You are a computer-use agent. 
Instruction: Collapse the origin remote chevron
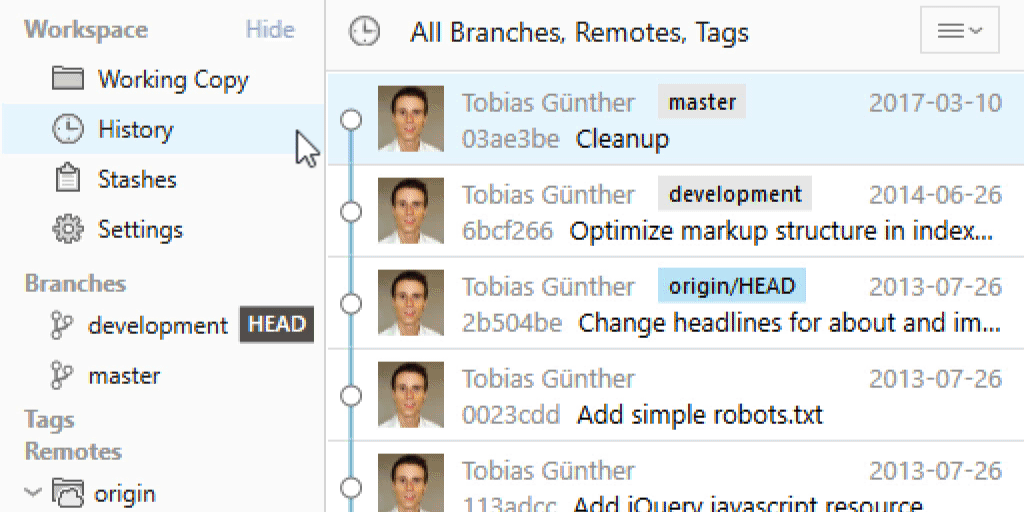[x=33, y=492]
